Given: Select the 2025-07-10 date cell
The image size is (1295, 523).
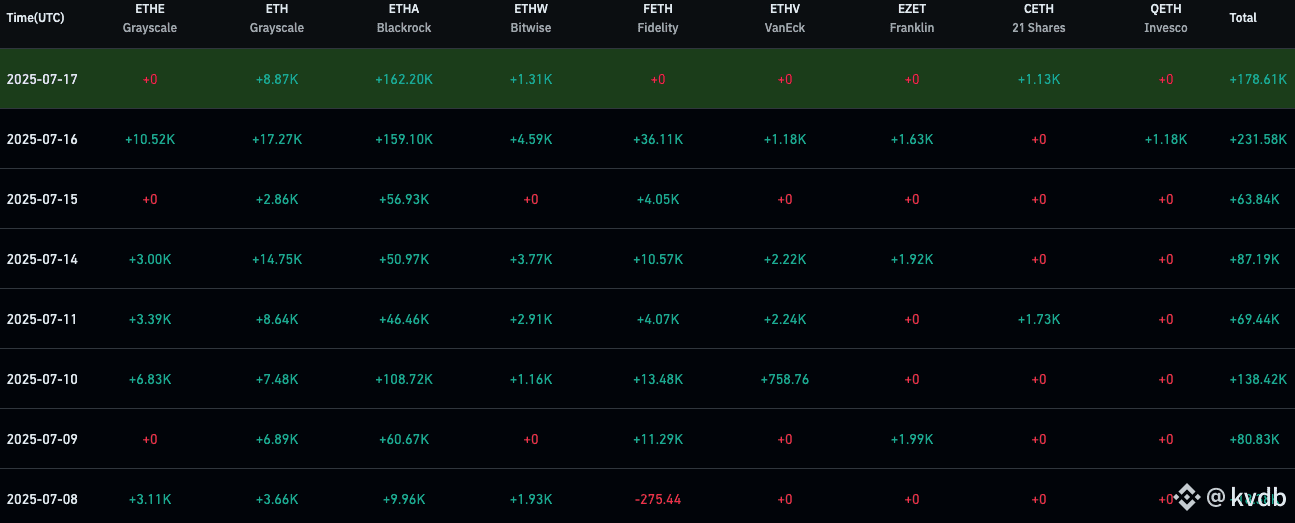Looking at the screenshot, I should pos(42,379).
